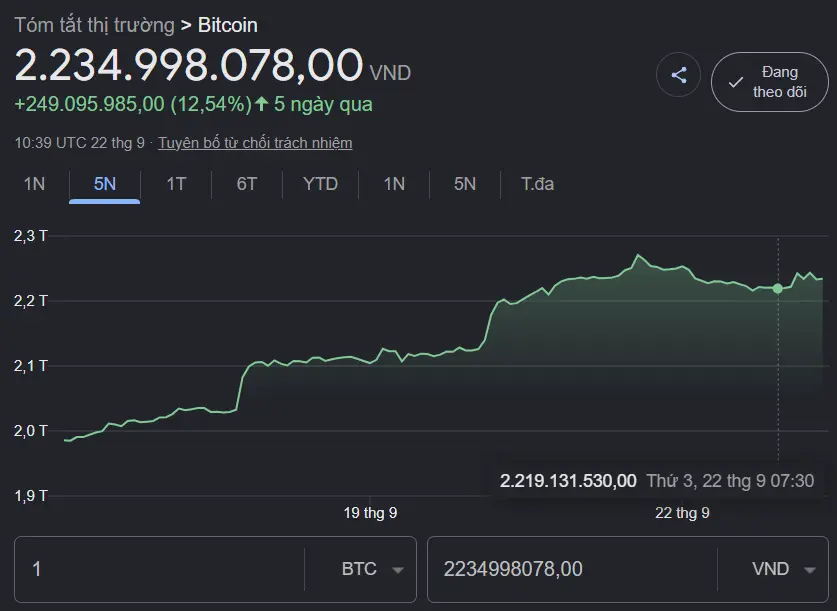Select the first 1N (one day) tab
This screenshot has height=611, width=837.
coord(34,184)
